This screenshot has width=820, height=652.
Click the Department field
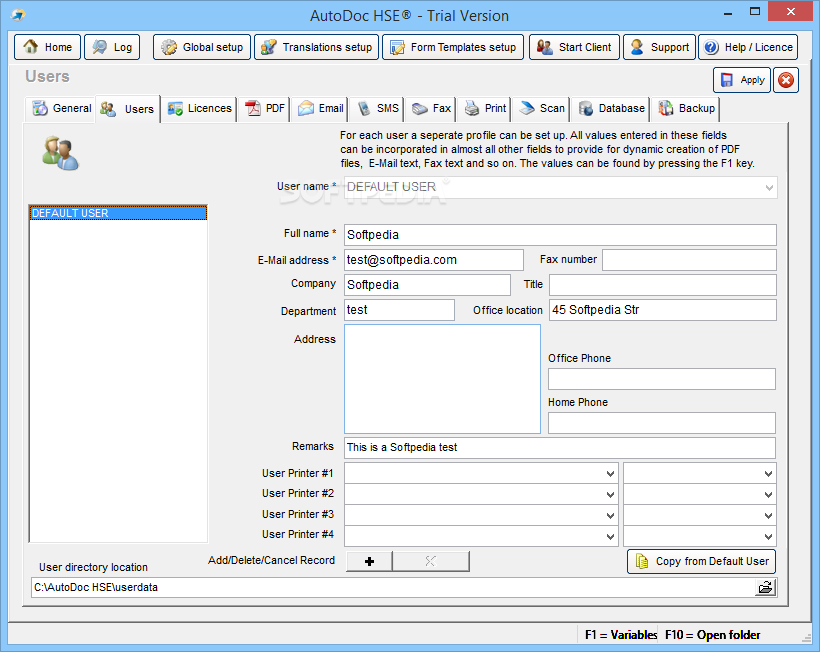399,310
